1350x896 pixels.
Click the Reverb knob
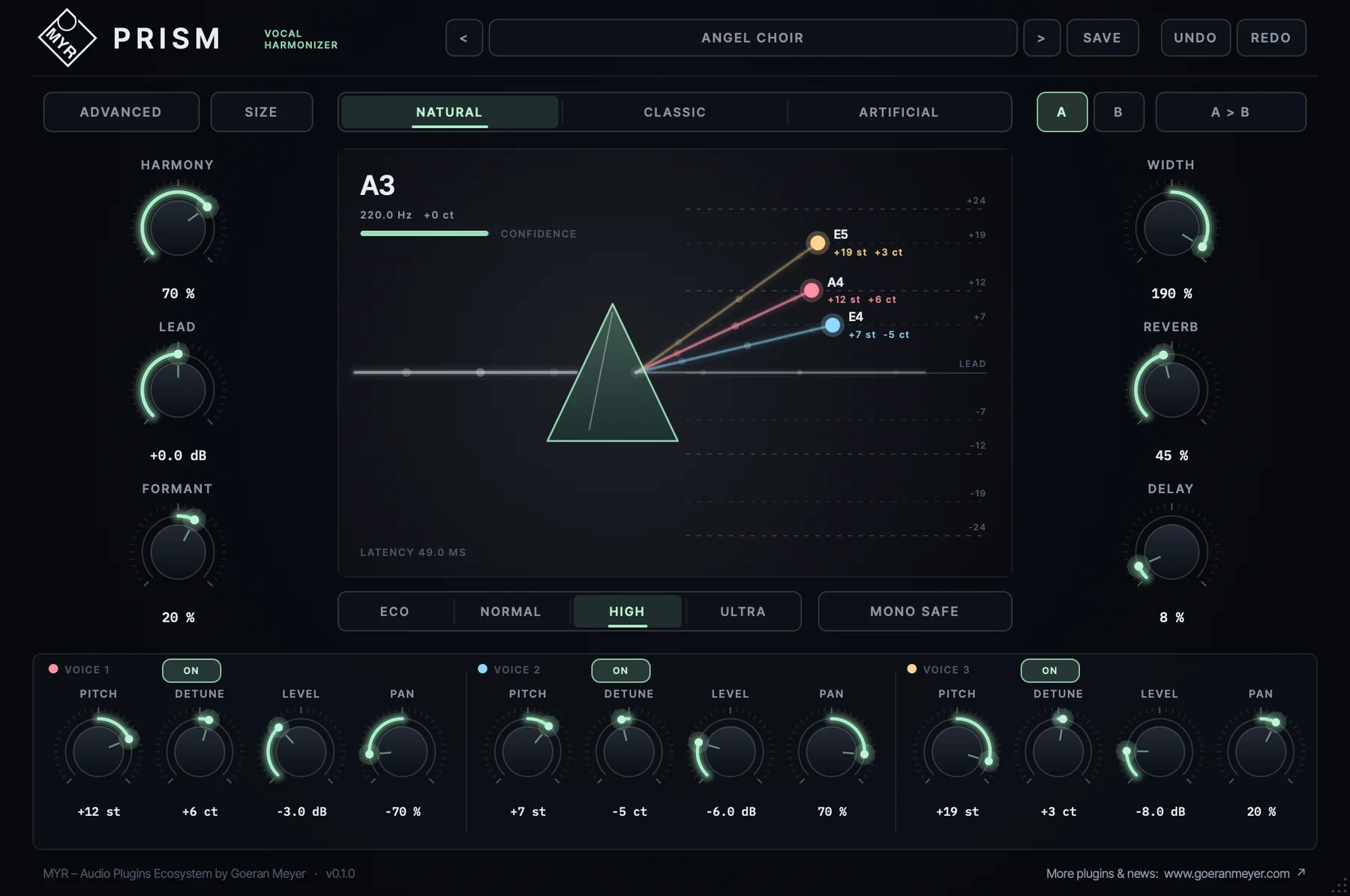tap(1171, 390)
